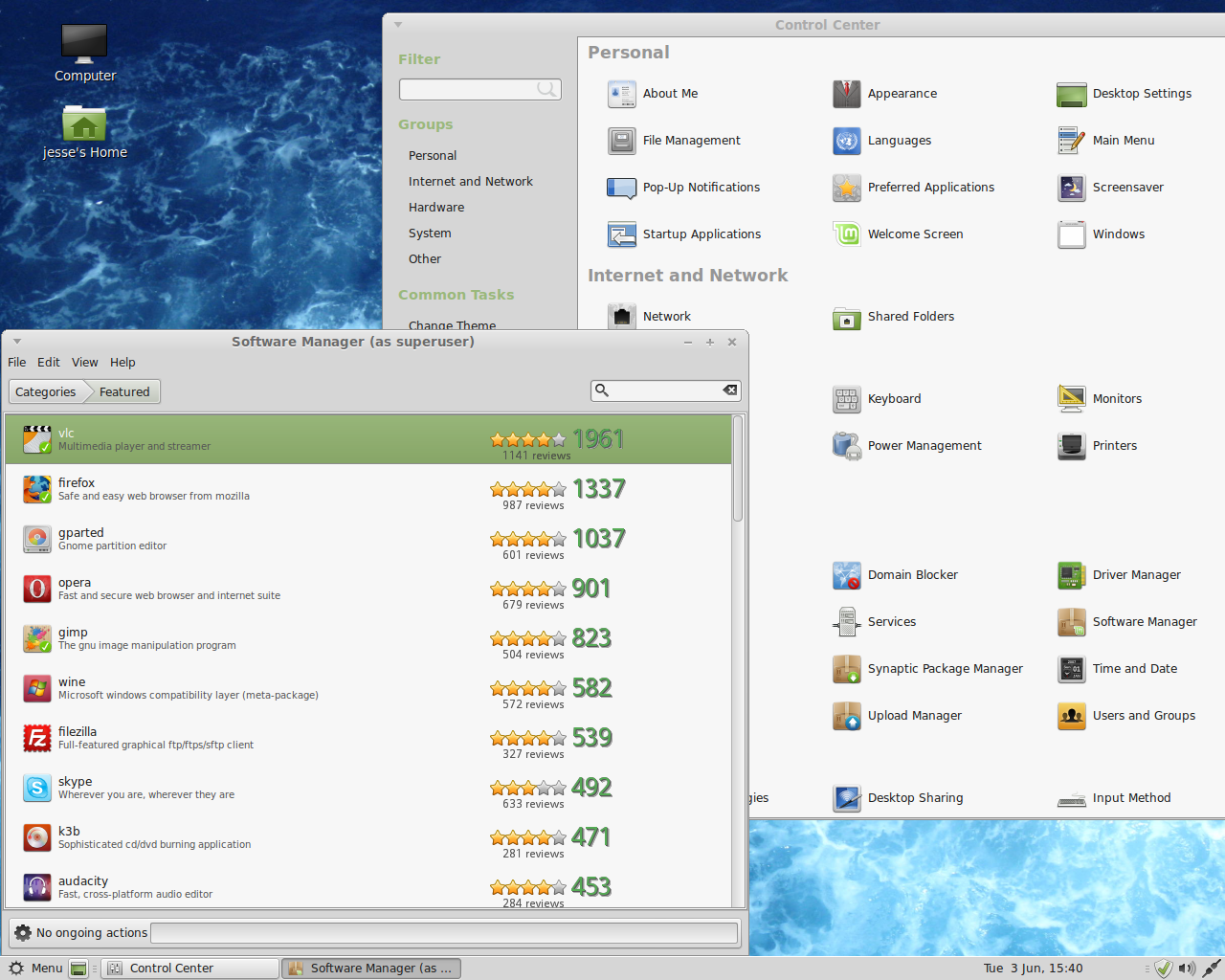The width and height of the screenshot is (1225, 980).
Task: Select the vlc app icon
Action: point(37,439)
